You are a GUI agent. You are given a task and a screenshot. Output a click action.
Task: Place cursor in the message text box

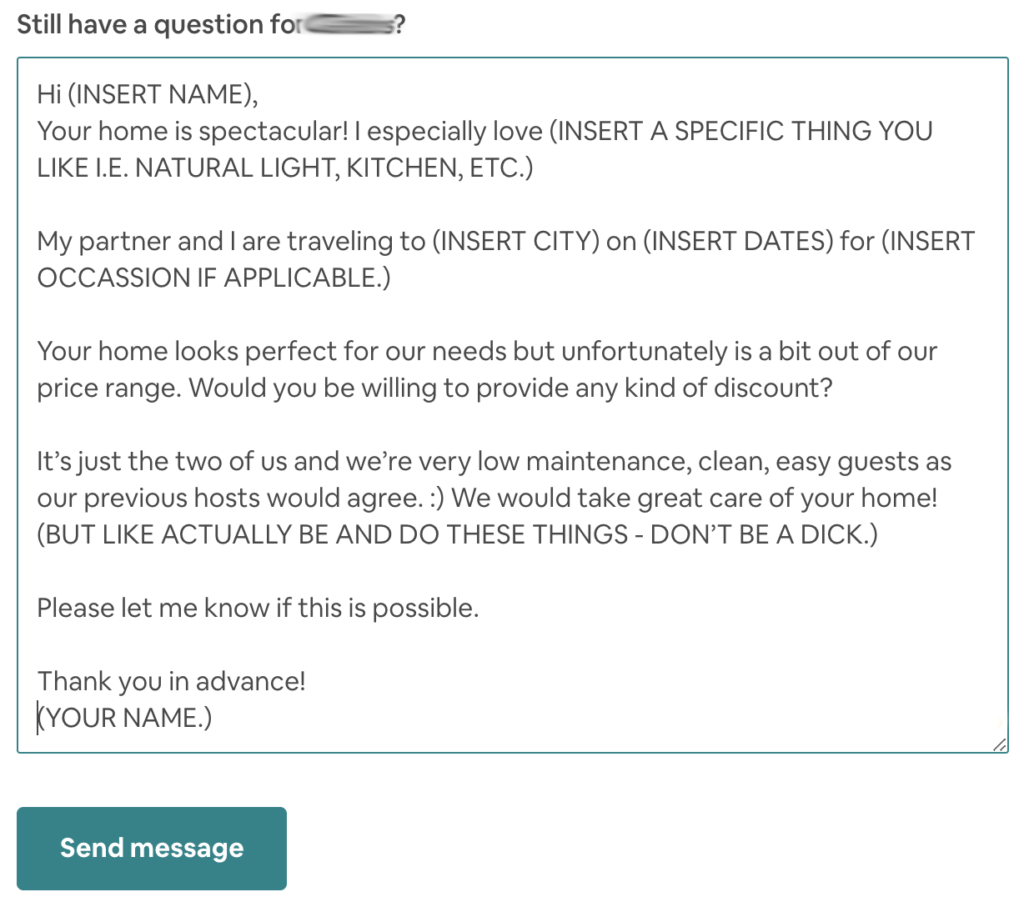(513, 405)
